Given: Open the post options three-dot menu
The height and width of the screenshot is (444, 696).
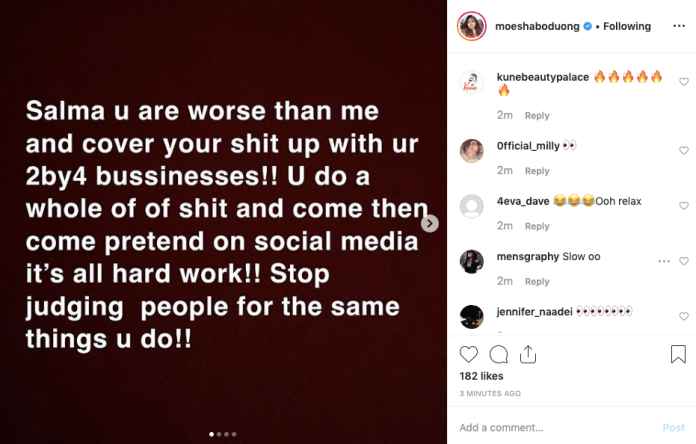Looking at the screenshot, I should [679, 26].
